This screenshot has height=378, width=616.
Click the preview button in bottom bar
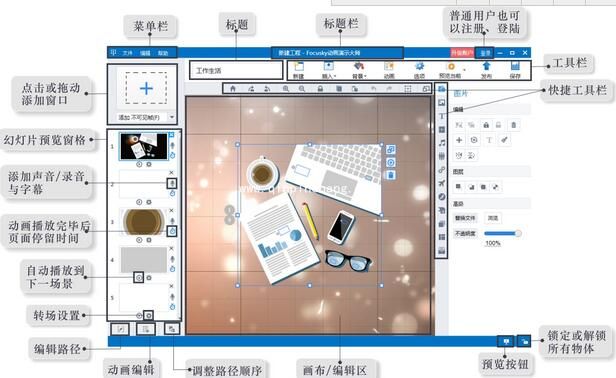(506, 341)
